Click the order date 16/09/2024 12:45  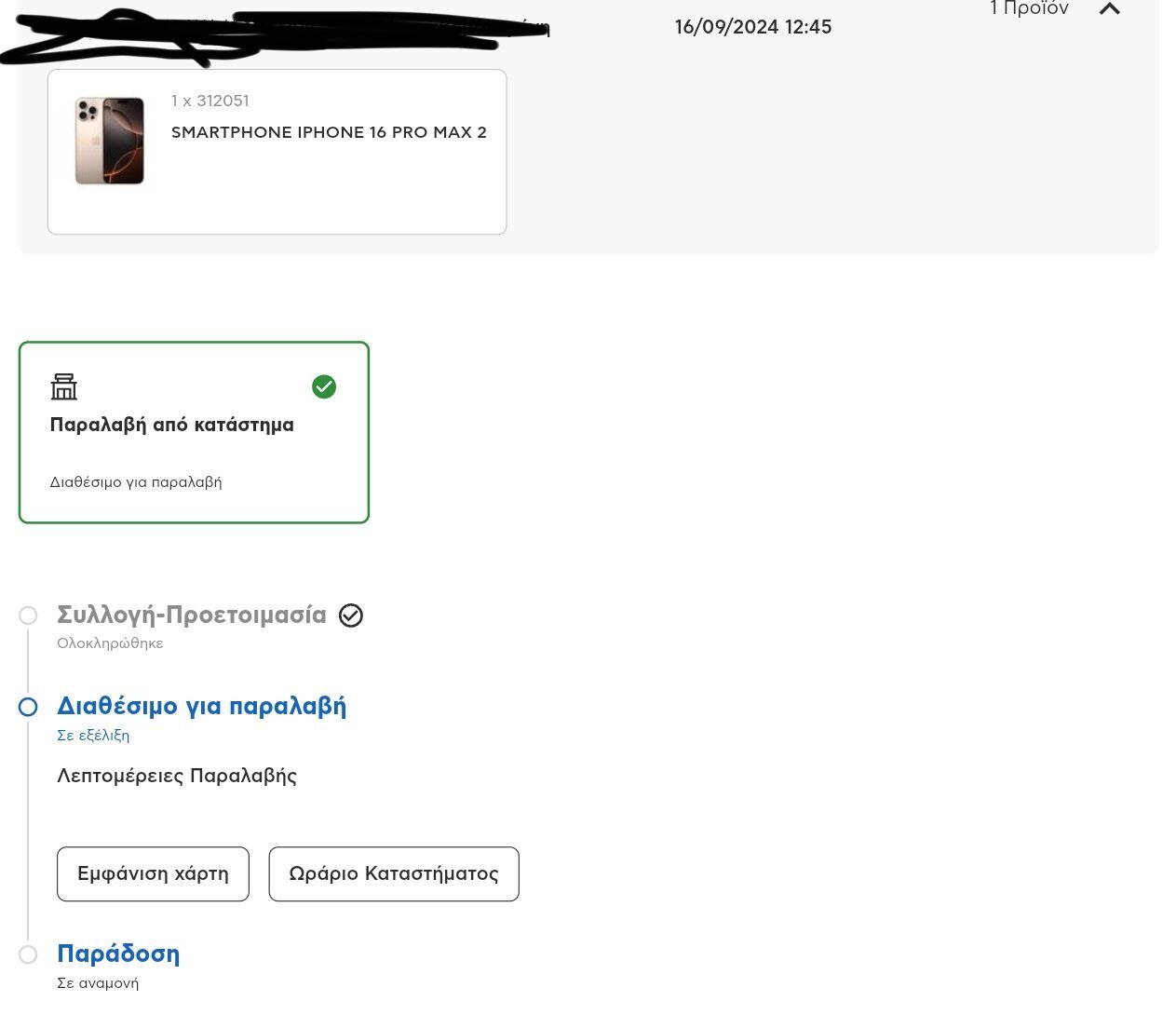(x=753, y=27)
